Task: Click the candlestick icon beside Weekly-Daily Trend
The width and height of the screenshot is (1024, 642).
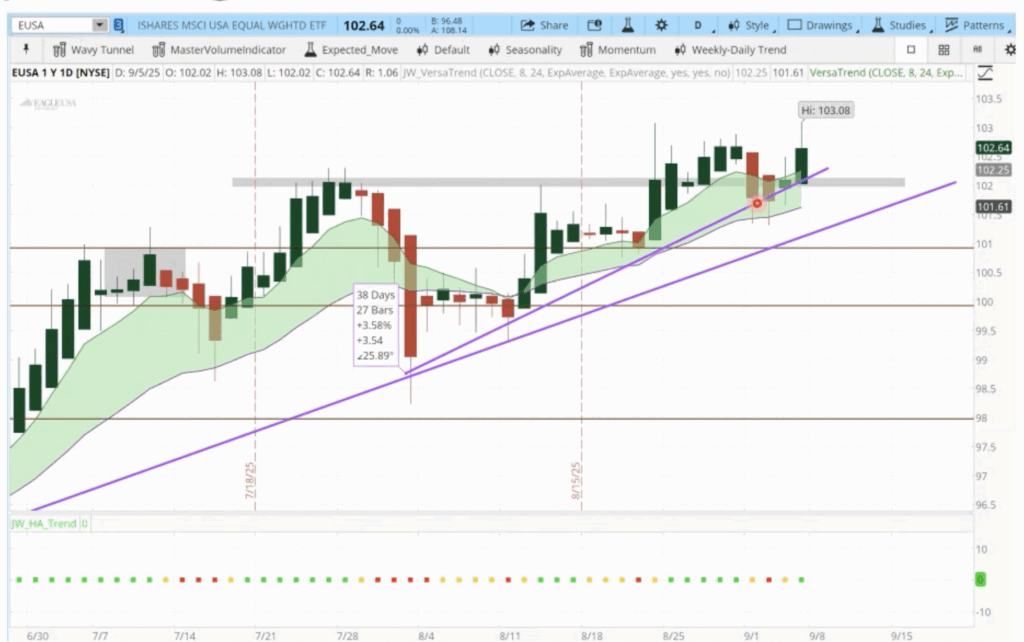Action: tap(680, 50)
